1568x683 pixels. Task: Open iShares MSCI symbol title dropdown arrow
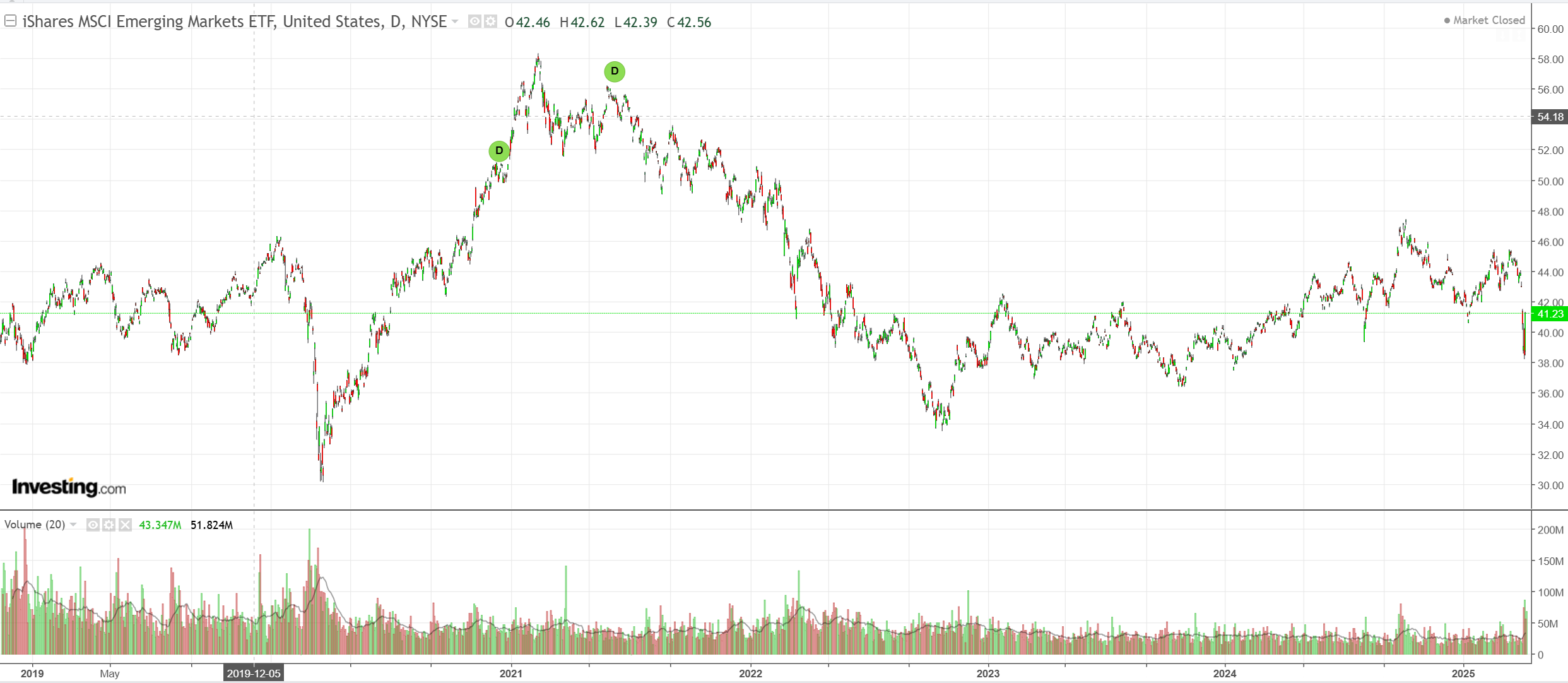(x=455, y=22)
